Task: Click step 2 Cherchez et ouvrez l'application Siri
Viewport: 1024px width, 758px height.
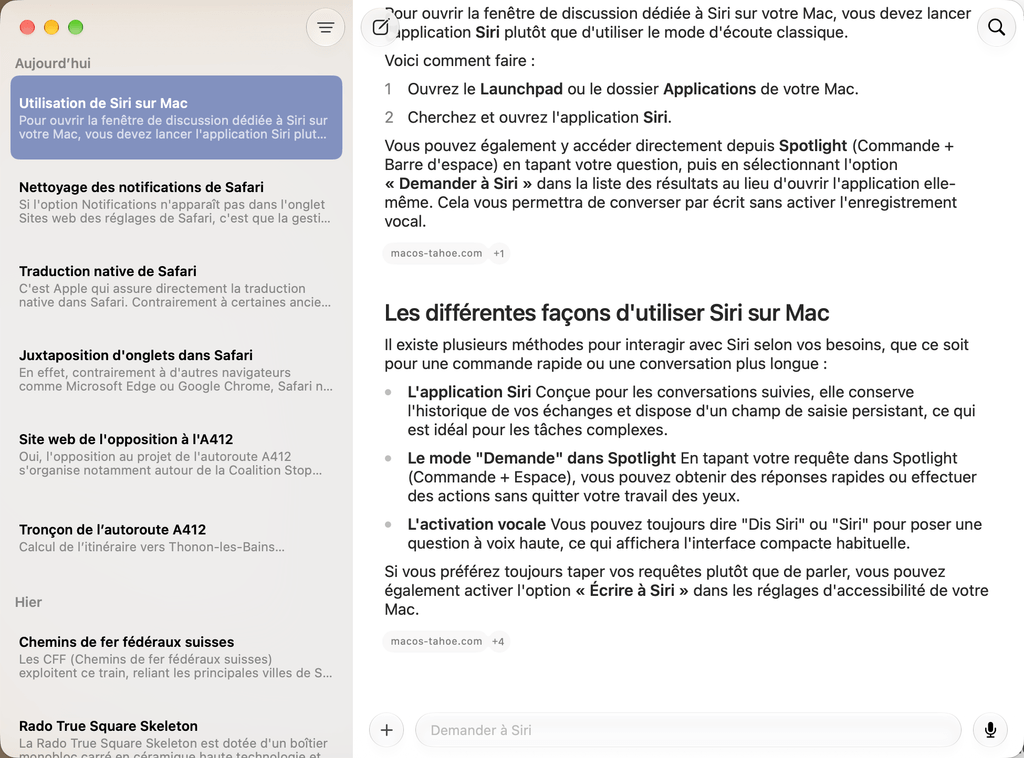Action: click(539, 117)
